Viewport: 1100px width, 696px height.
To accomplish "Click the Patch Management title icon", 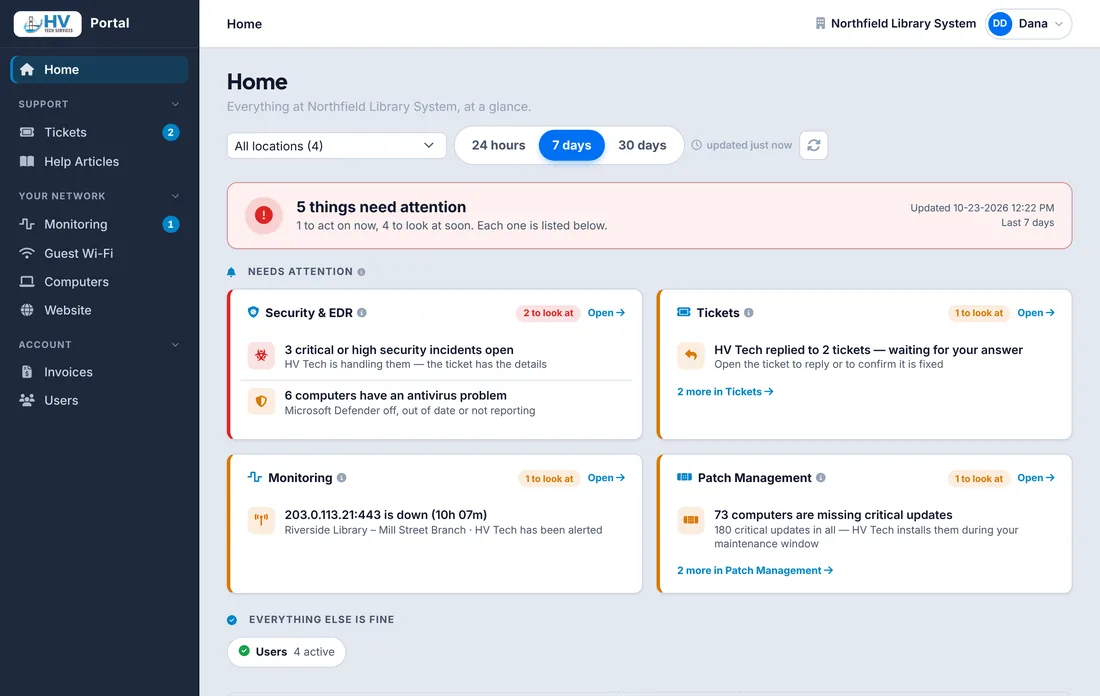I will pos(684,477).
